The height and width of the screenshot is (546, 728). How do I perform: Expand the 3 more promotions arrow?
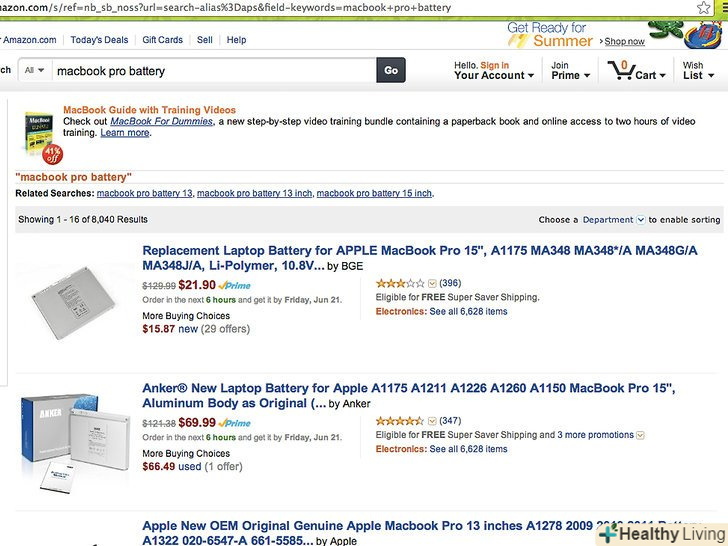pyautogui.click(x=640, y=436)
